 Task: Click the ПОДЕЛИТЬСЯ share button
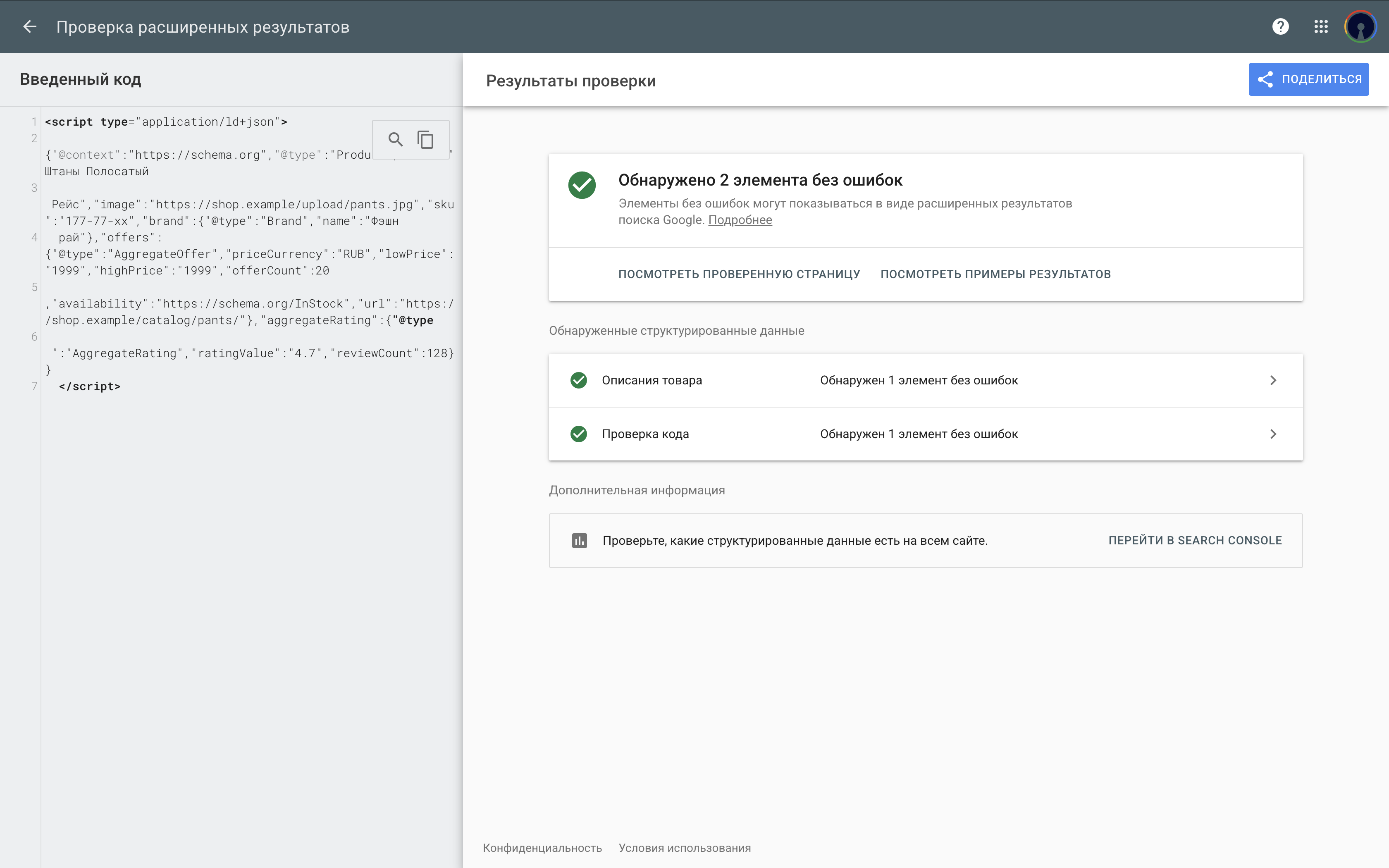click(1309, 79)
